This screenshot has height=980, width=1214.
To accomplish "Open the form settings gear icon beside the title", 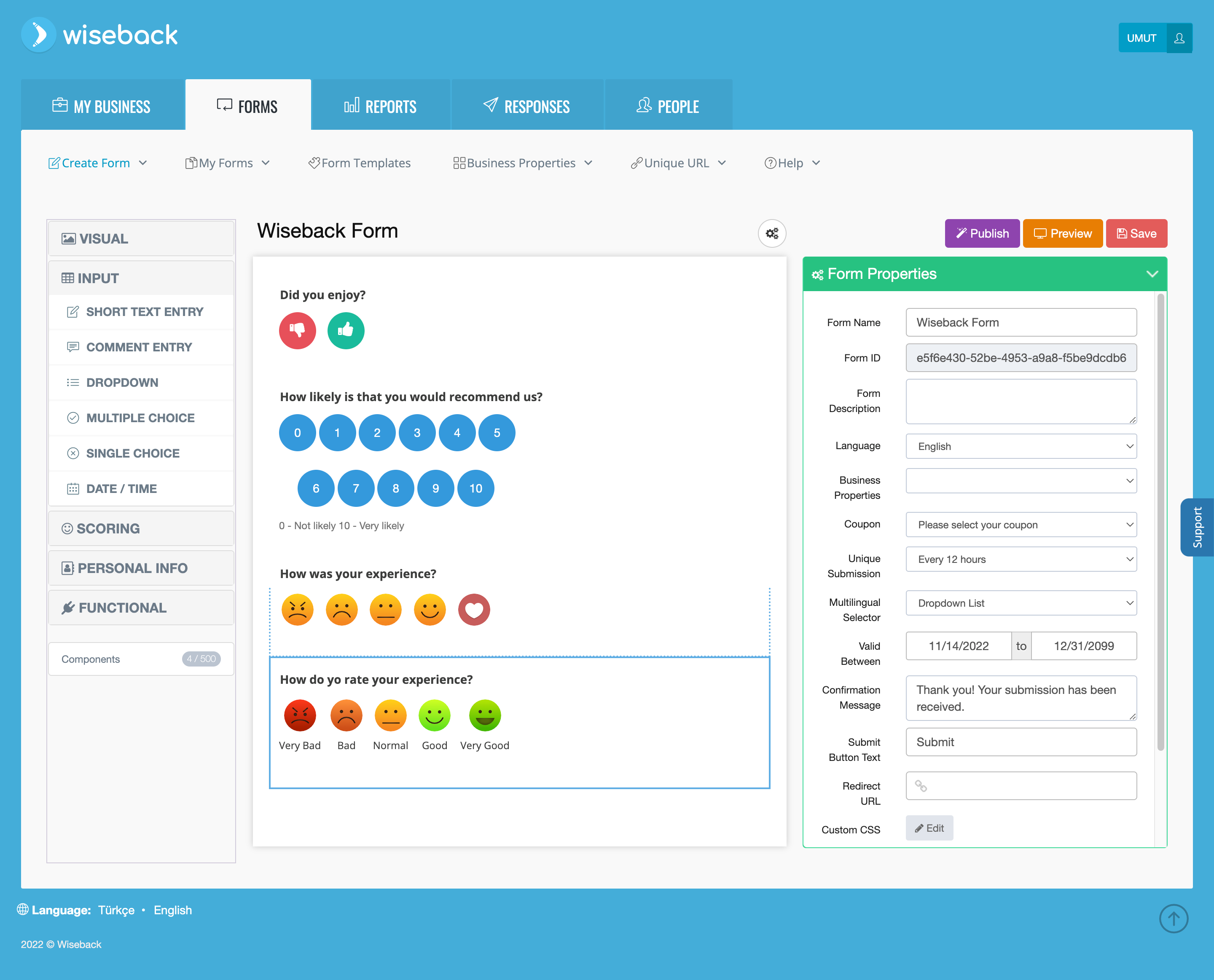I will pyautogui.click(x=772, y=233).
